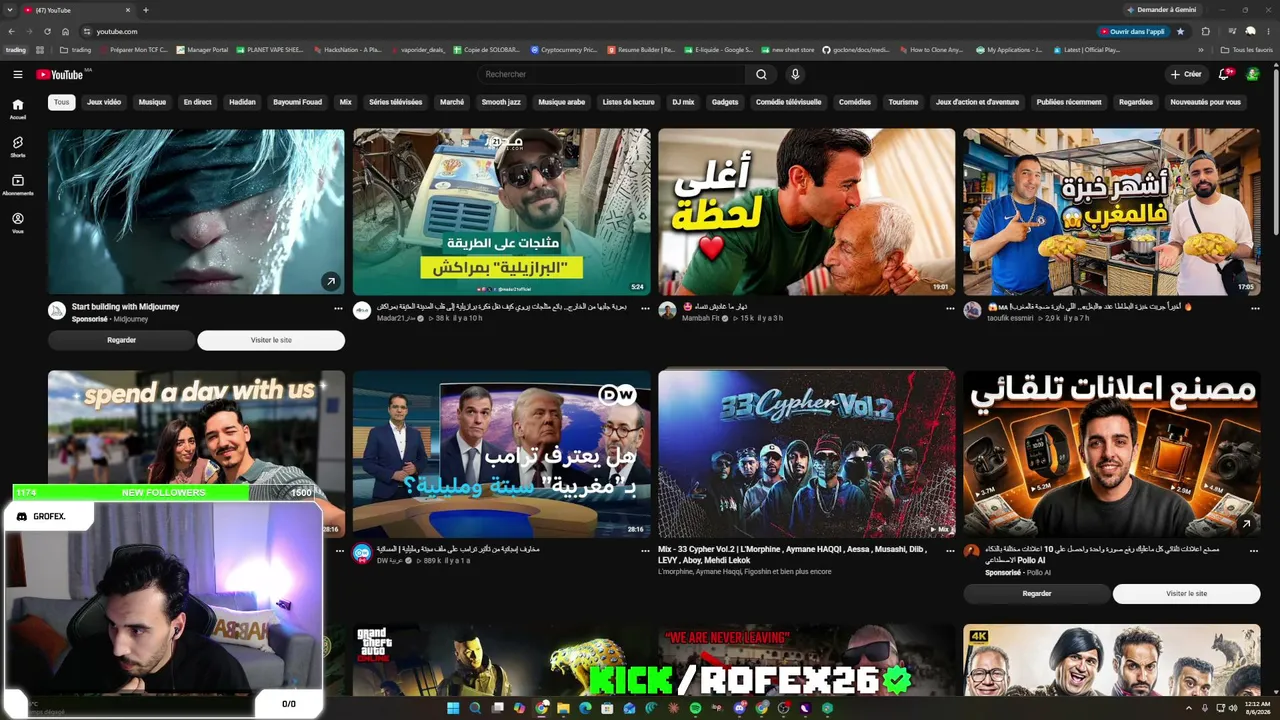Open Accueil in the sidebar
This screenshot has height=720, width=1280.
coord(18,109)
